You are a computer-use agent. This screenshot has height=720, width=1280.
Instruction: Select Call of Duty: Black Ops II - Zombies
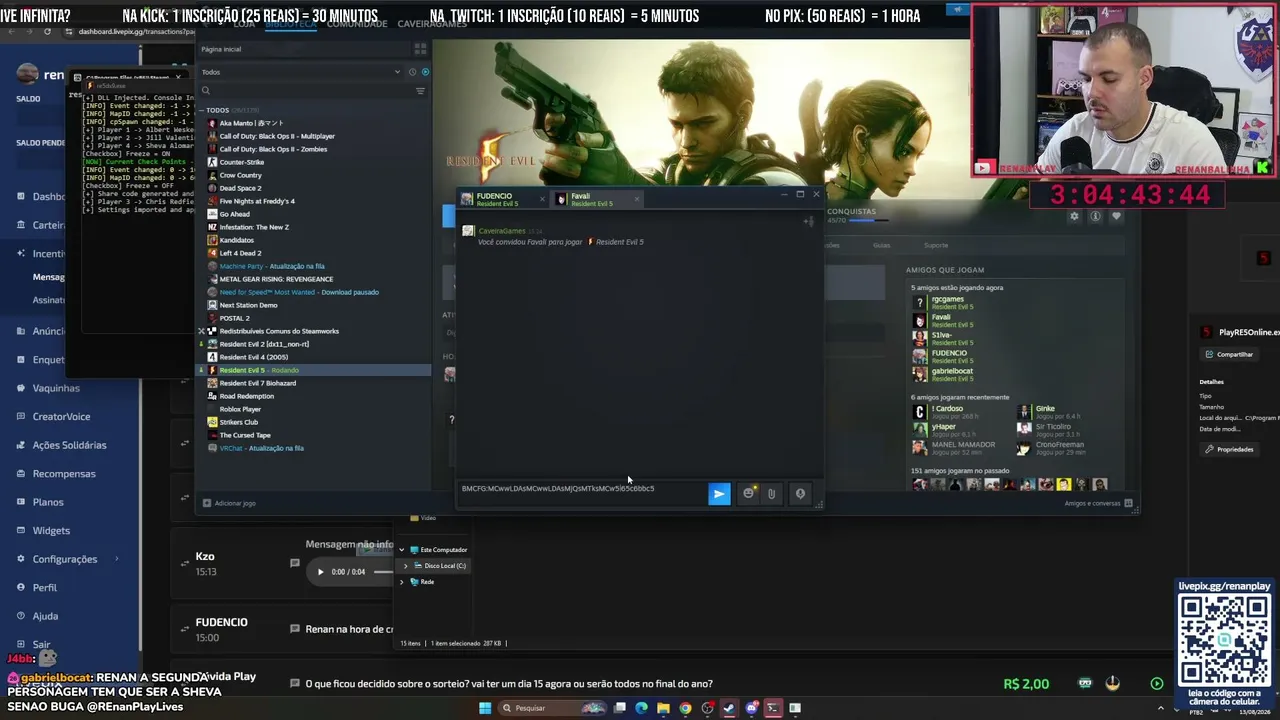coord(273,149)
